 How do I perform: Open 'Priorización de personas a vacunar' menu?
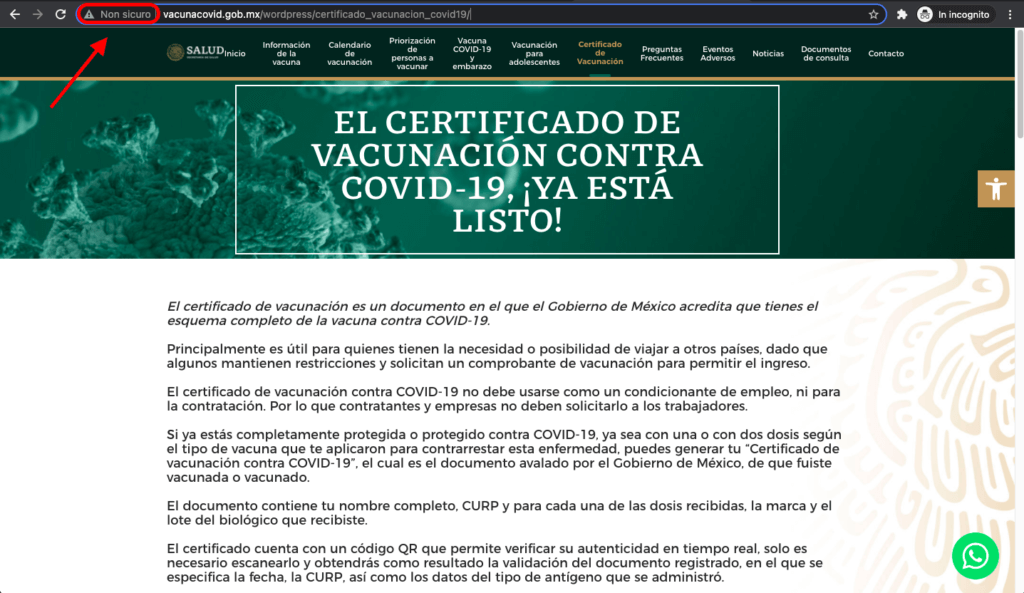pos(414,53)
